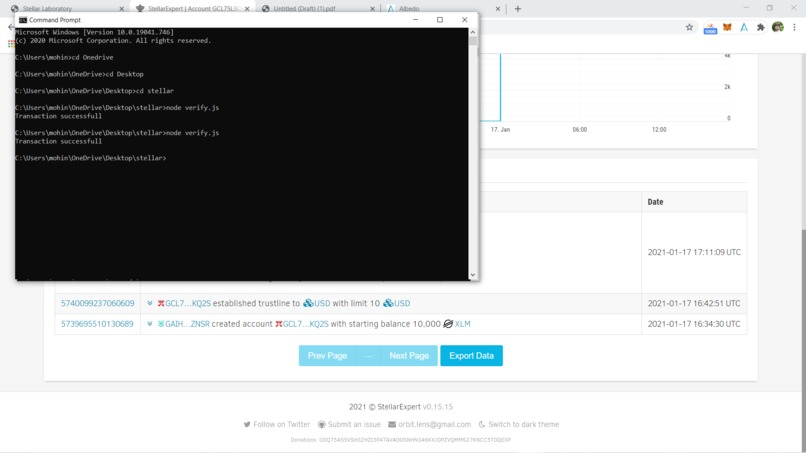Image resolution: width=806 pixels, height=453 pixels.
Task: Open the Follow on Twitter link
Action: pyautogui.click(x=282, y=424)
